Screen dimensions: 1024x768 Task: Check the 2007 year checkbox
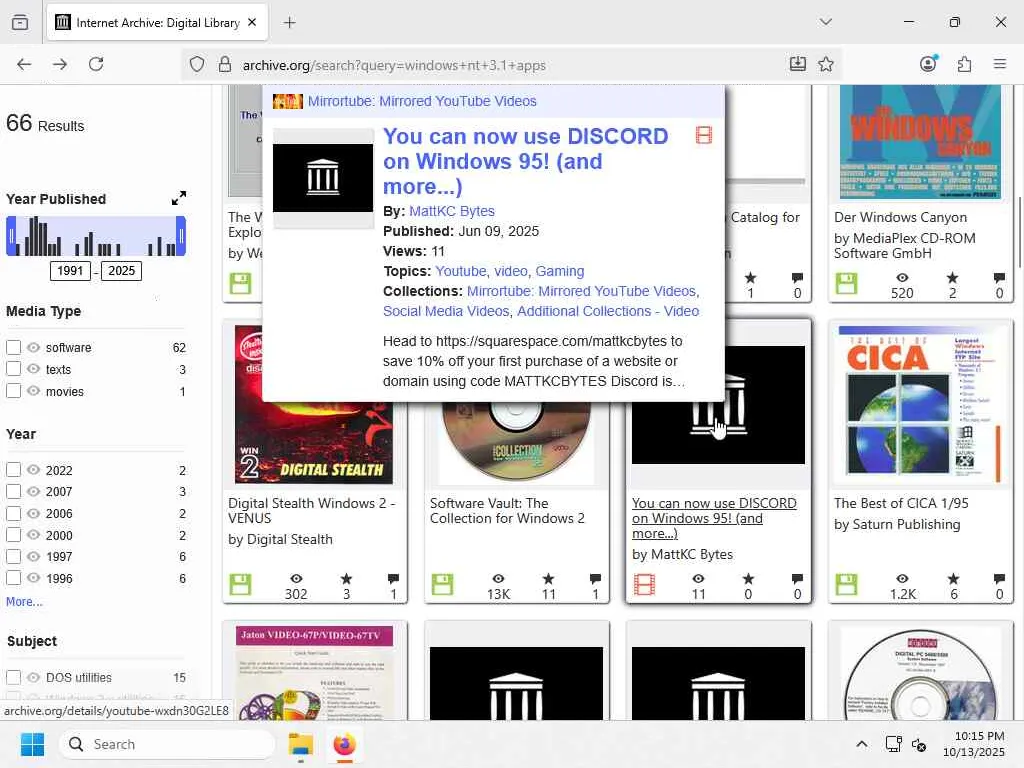[14, 491]
